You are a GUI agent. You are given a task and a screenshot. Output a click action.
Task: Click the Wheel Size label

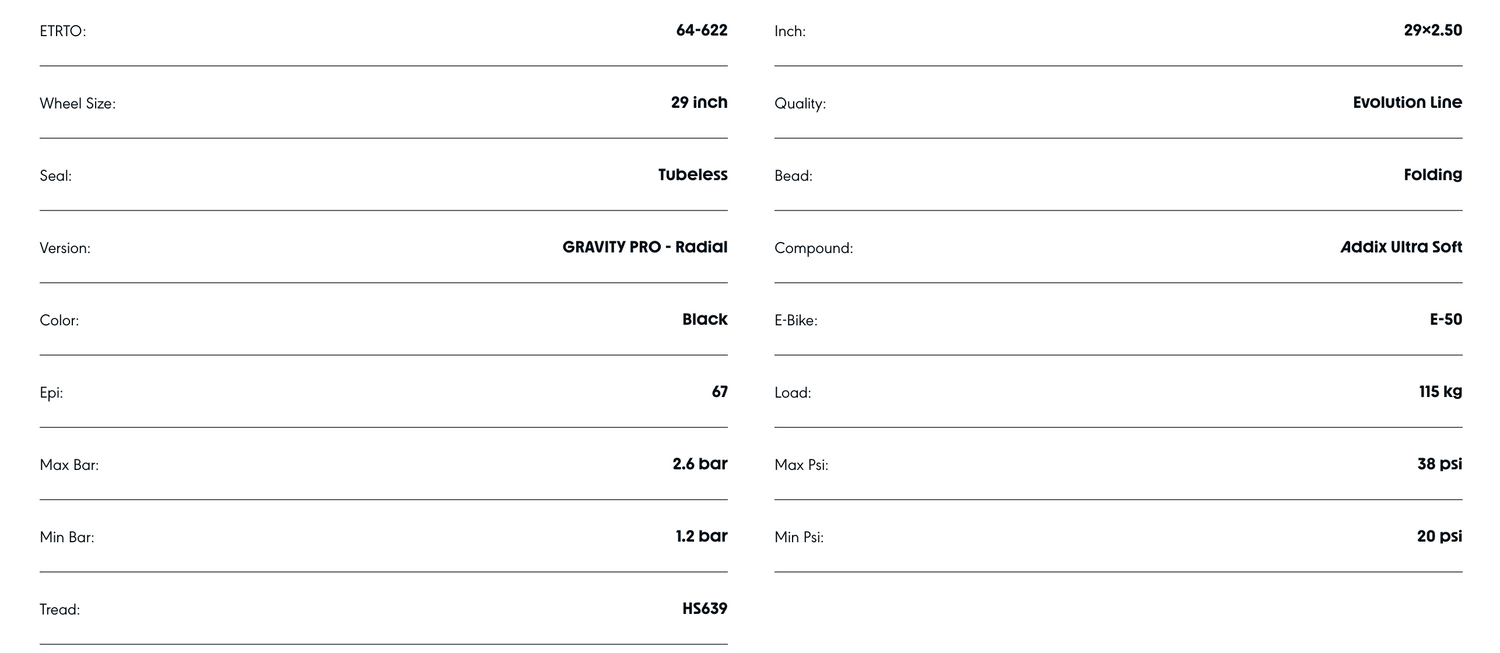(78, 103)
